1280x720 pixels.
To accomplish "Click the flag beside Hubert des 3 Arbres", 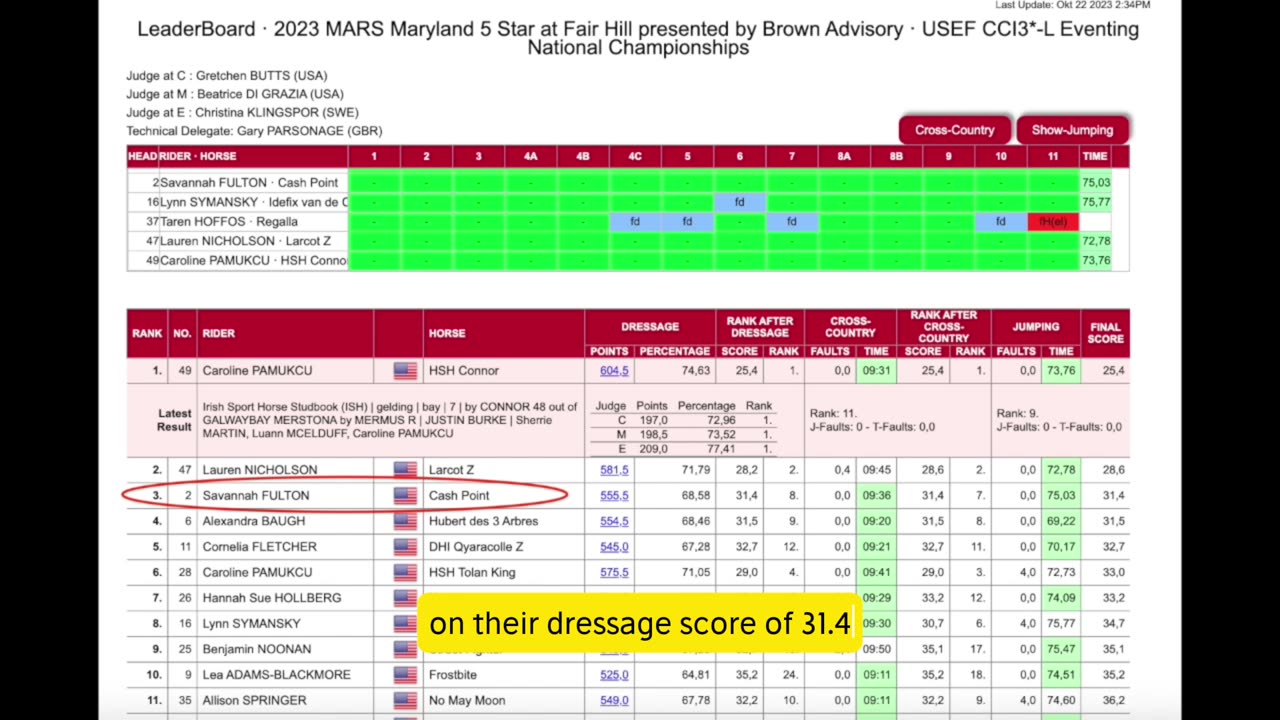I will 405,521.
